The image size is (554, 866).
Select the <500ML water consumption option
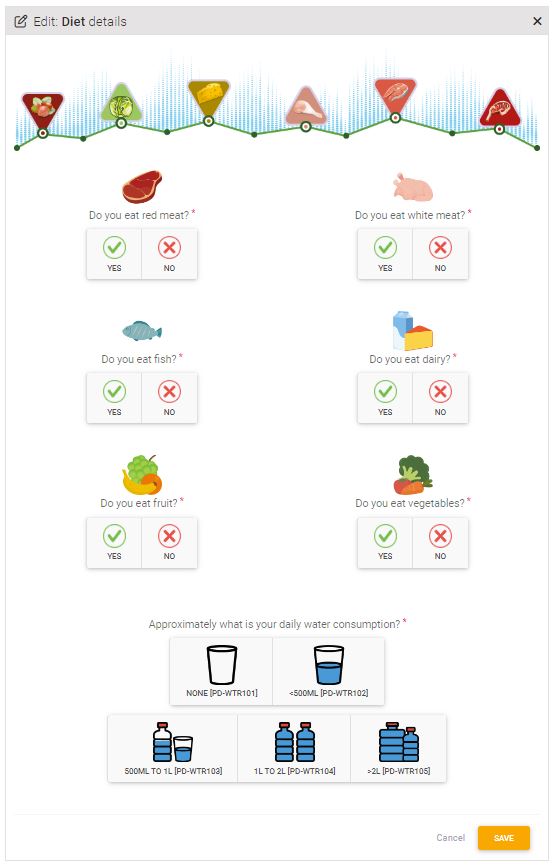point(329,671)
